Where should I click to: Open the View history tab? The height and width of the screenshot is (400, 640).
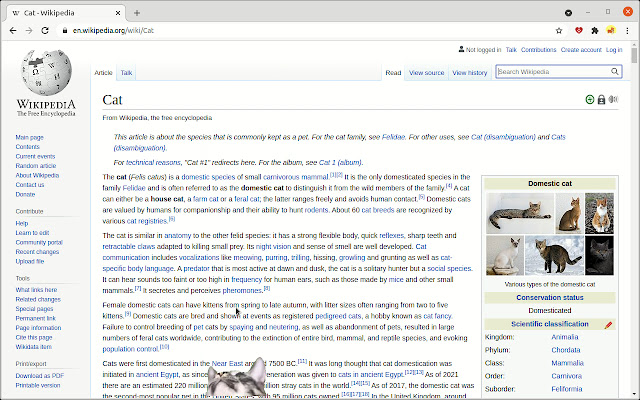(470, 73)
